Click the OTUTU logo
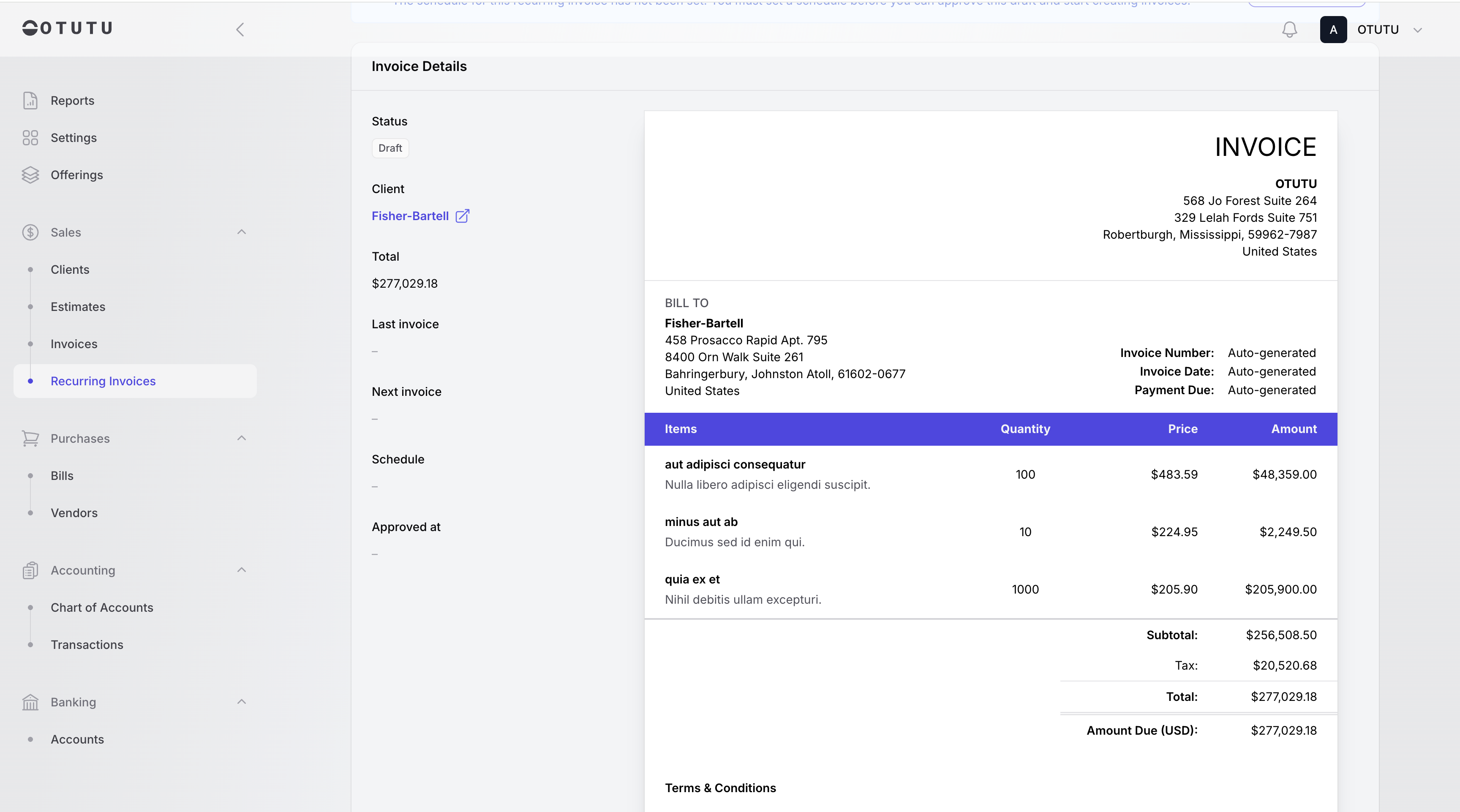This screenshot has height=812, width=1460. point(68,28)
